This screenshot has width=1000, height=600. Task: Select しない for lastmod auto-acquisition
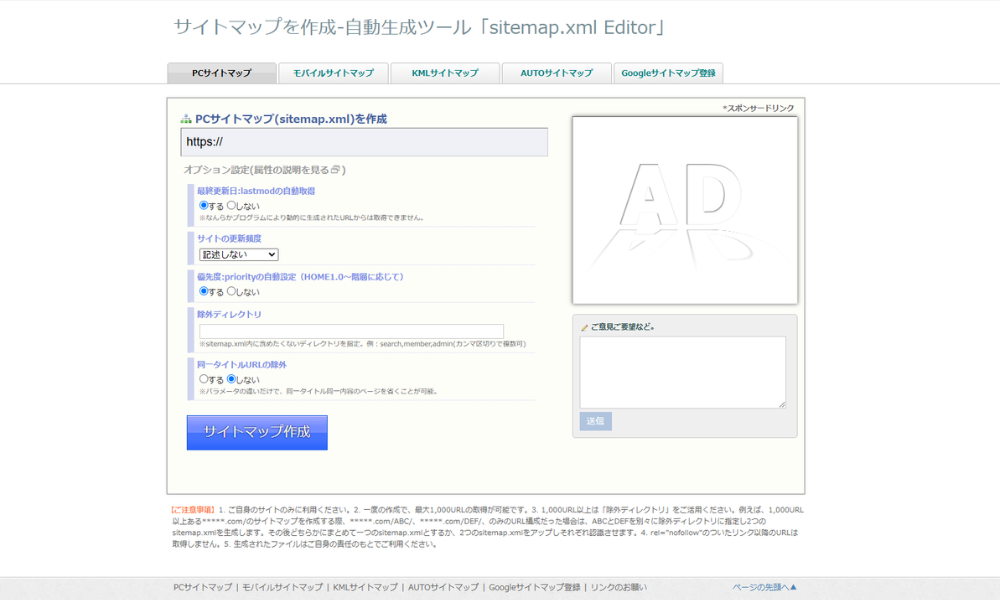point(232,206)
